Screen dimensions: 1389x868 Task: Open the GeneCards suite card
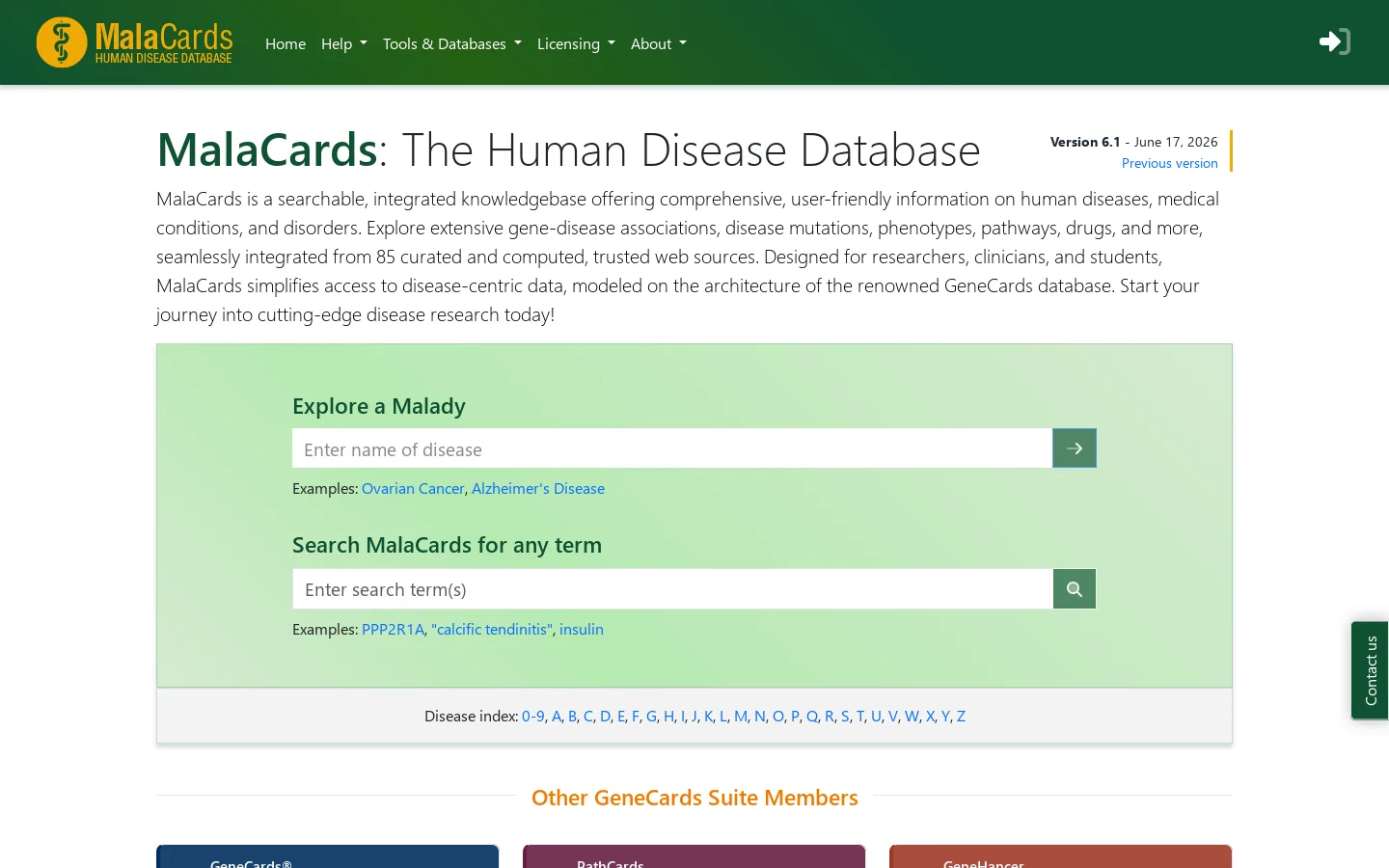[x=328, y=856]
